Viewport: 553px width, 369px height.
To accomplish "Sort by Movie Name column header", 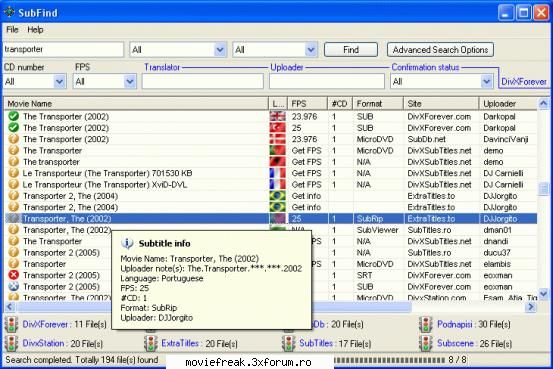I will [136, 104].
